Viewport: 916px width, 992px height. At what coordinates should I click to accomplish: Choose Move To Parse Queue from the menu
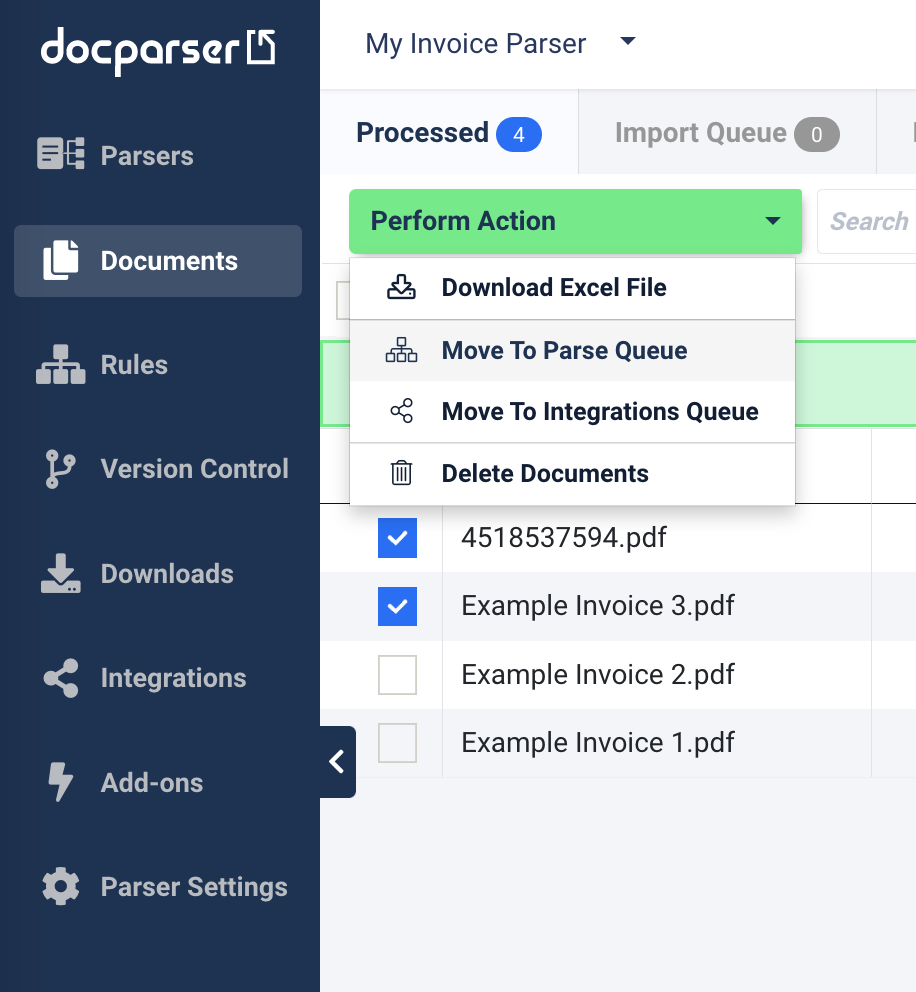564,350
